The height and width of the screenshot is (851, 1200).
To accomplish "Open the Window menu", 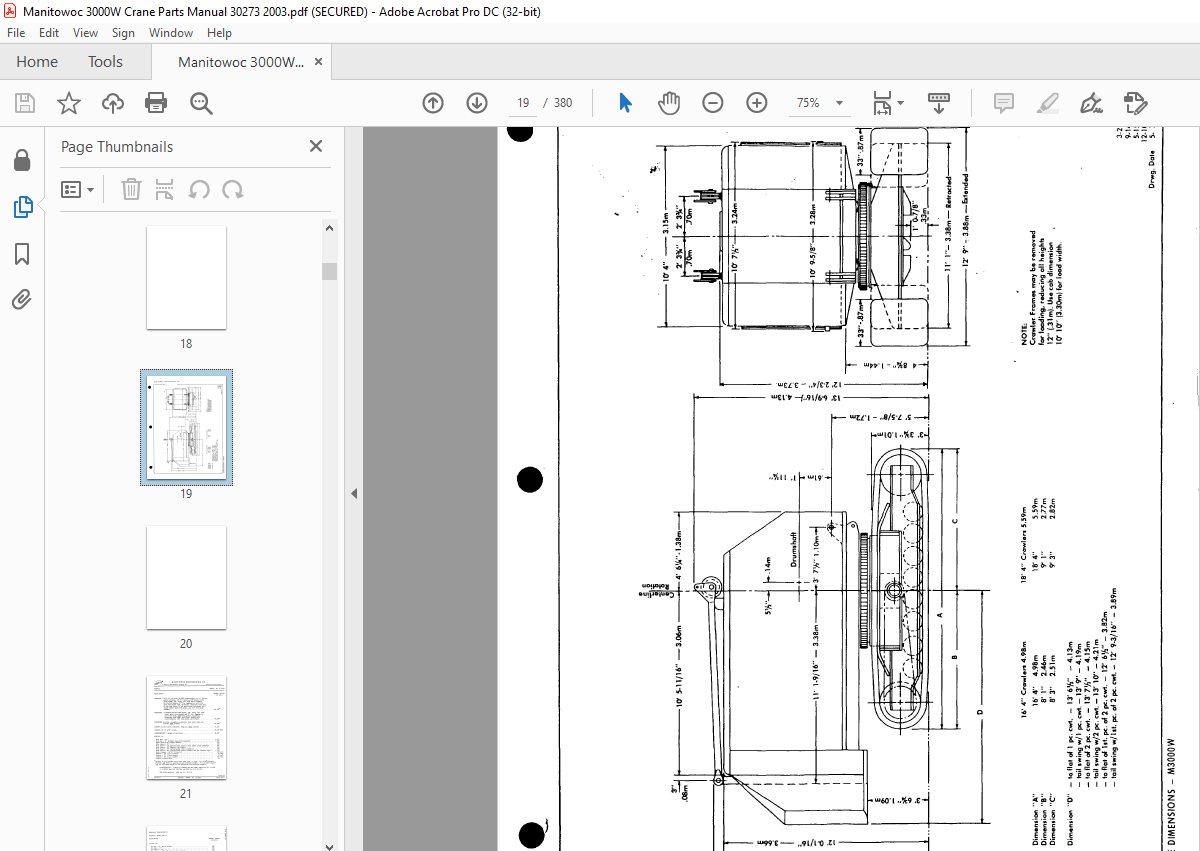I will 171,33.
